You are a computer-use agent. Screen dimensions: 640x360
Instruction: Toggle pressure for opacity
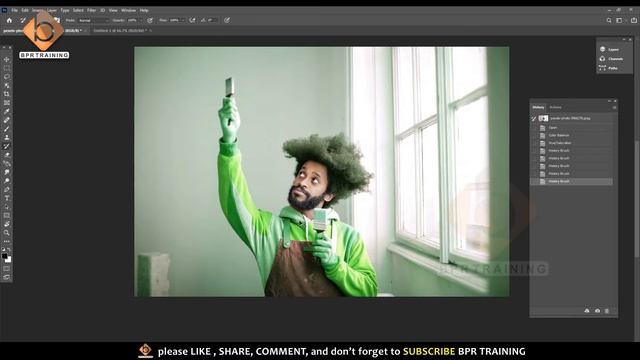pos(150,20)
